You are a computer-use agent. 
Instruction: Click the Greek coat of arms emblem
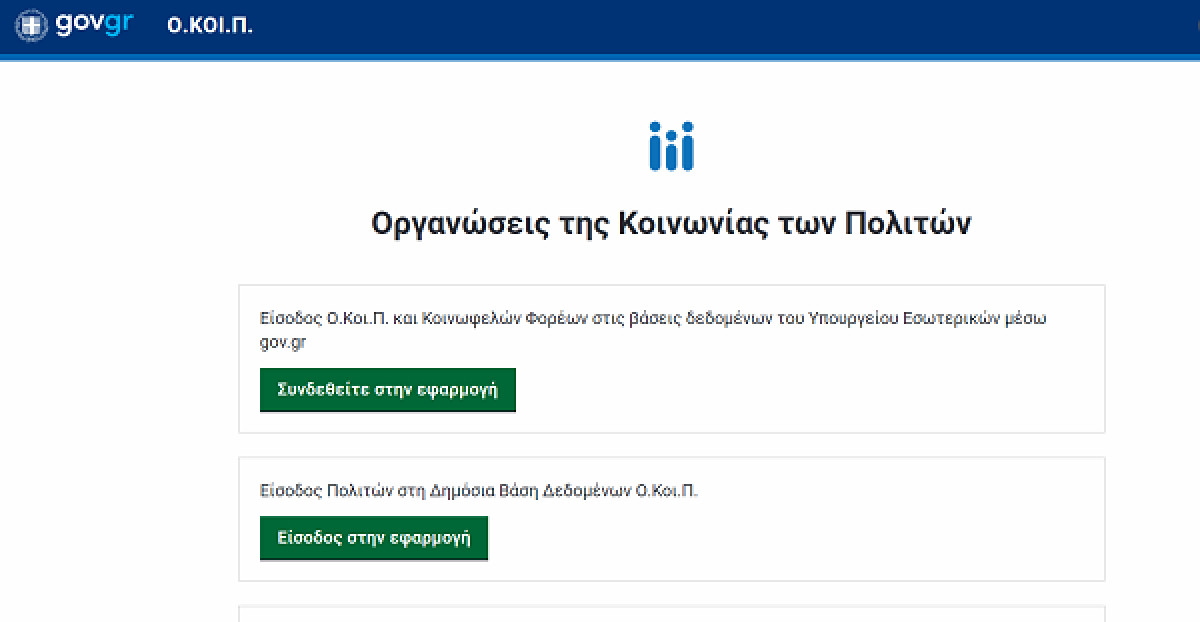pos(33,26)
